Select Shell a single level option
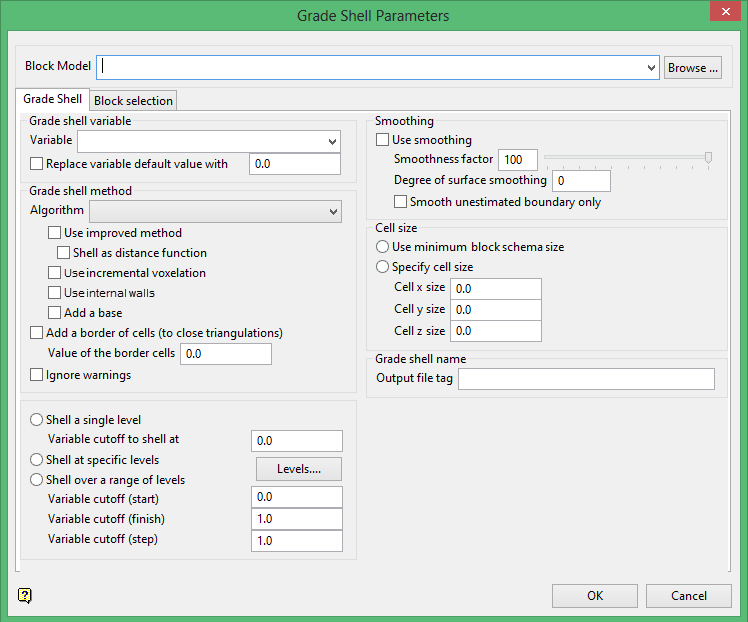 coord(37,420)
